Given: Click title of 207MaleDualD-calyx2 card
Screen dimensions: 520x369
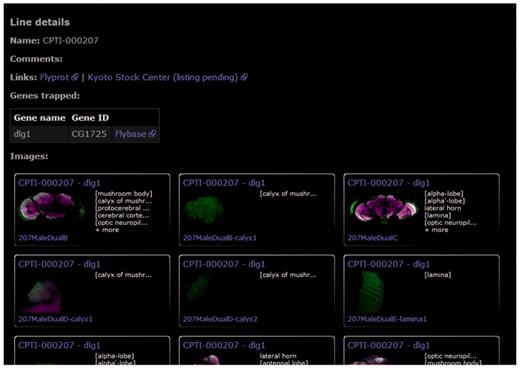Looking at the screenshot, I should [x=224, y=264].
